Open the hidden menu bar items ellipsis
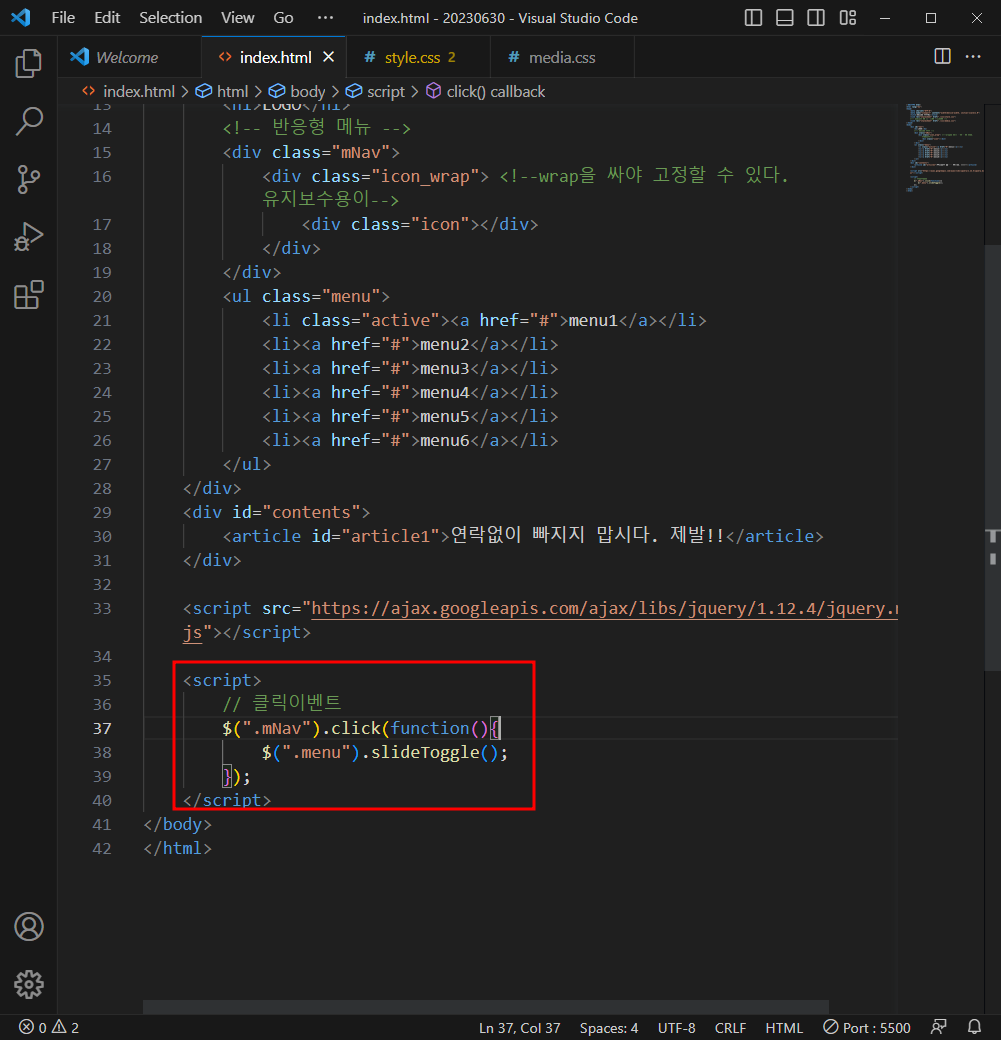 pos(325,18)
